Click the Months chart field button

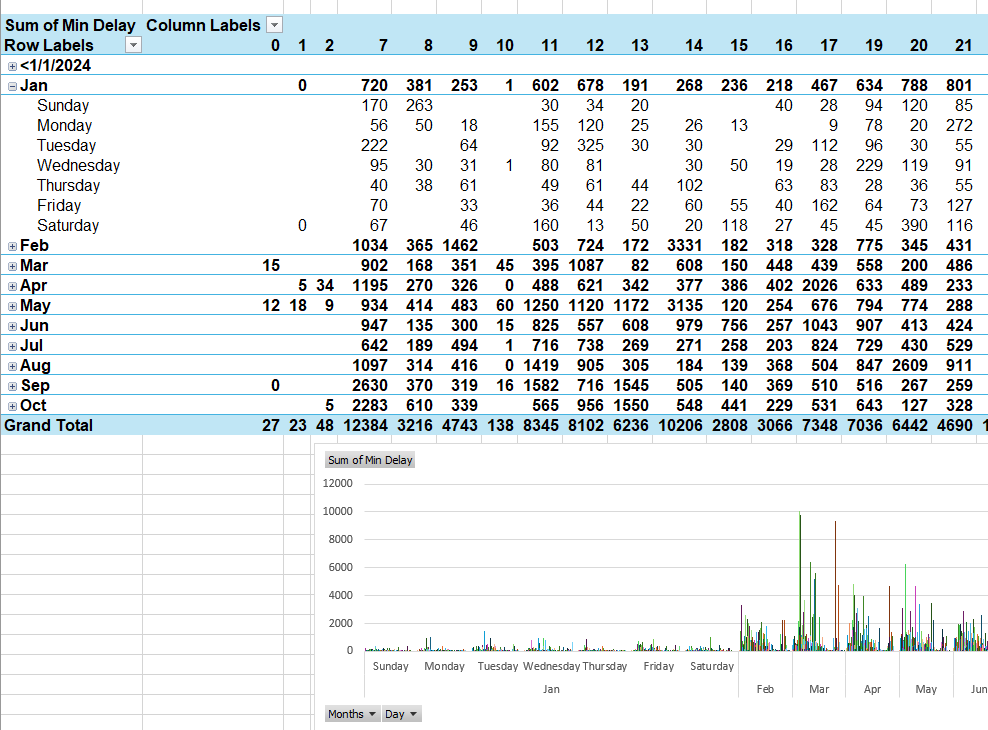click(x=352, y=714)
